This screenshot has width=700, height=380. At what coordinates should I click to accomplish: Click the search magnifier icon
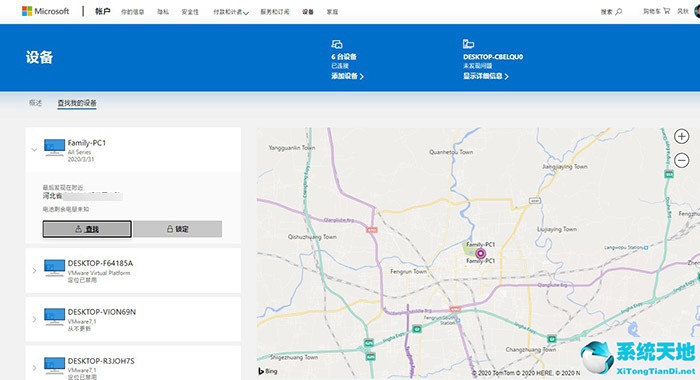[619, 12]
